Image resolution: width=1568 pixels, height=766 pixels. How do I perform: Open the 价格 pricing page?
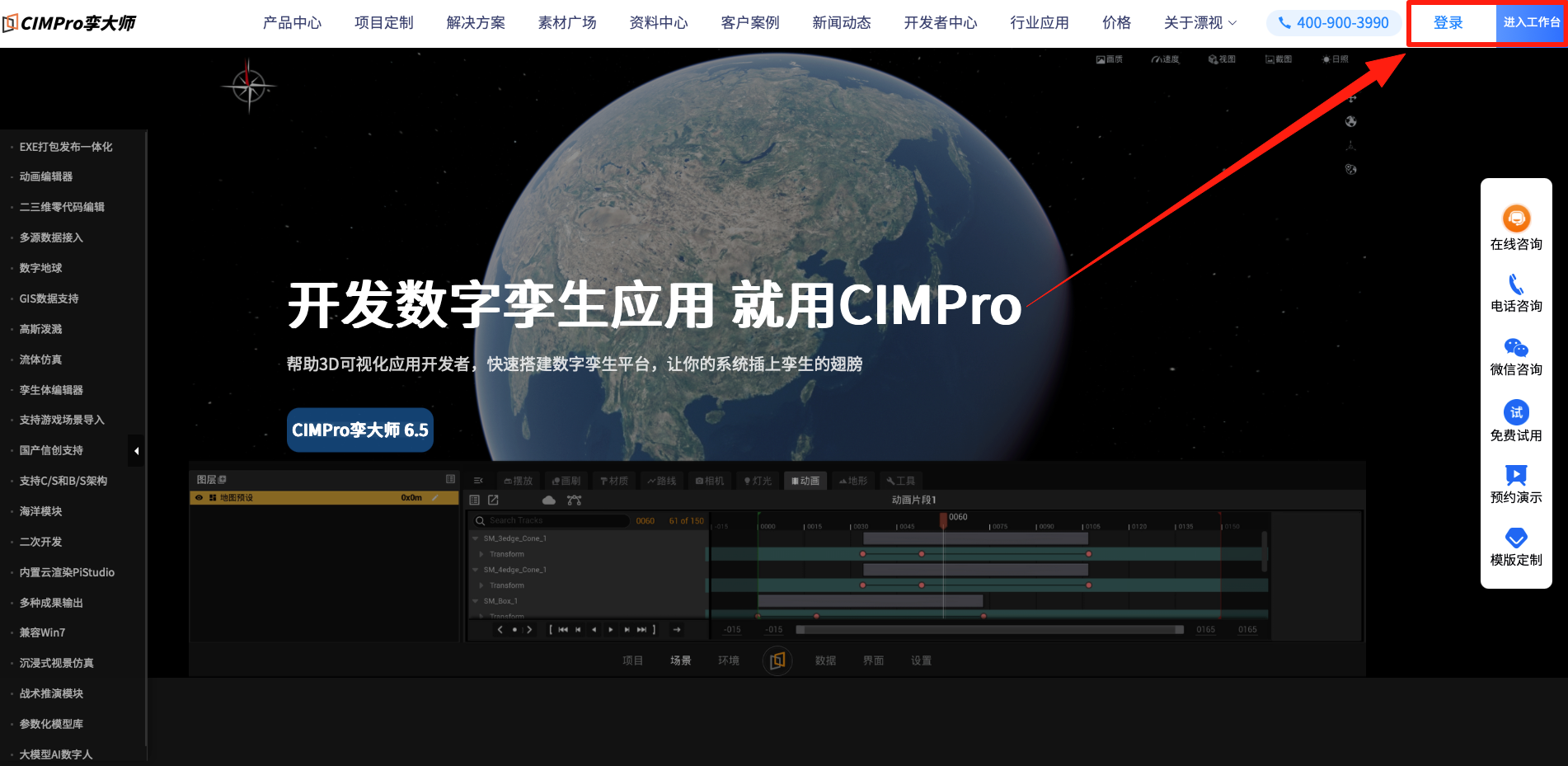point(1117,23)
